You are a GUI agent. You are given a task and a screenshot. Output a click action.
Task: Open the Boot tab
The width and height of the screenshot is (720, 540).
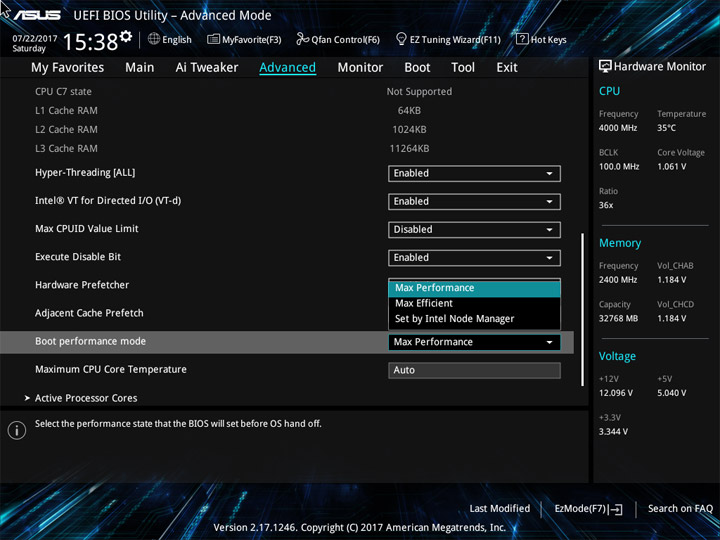click(417, 68)
